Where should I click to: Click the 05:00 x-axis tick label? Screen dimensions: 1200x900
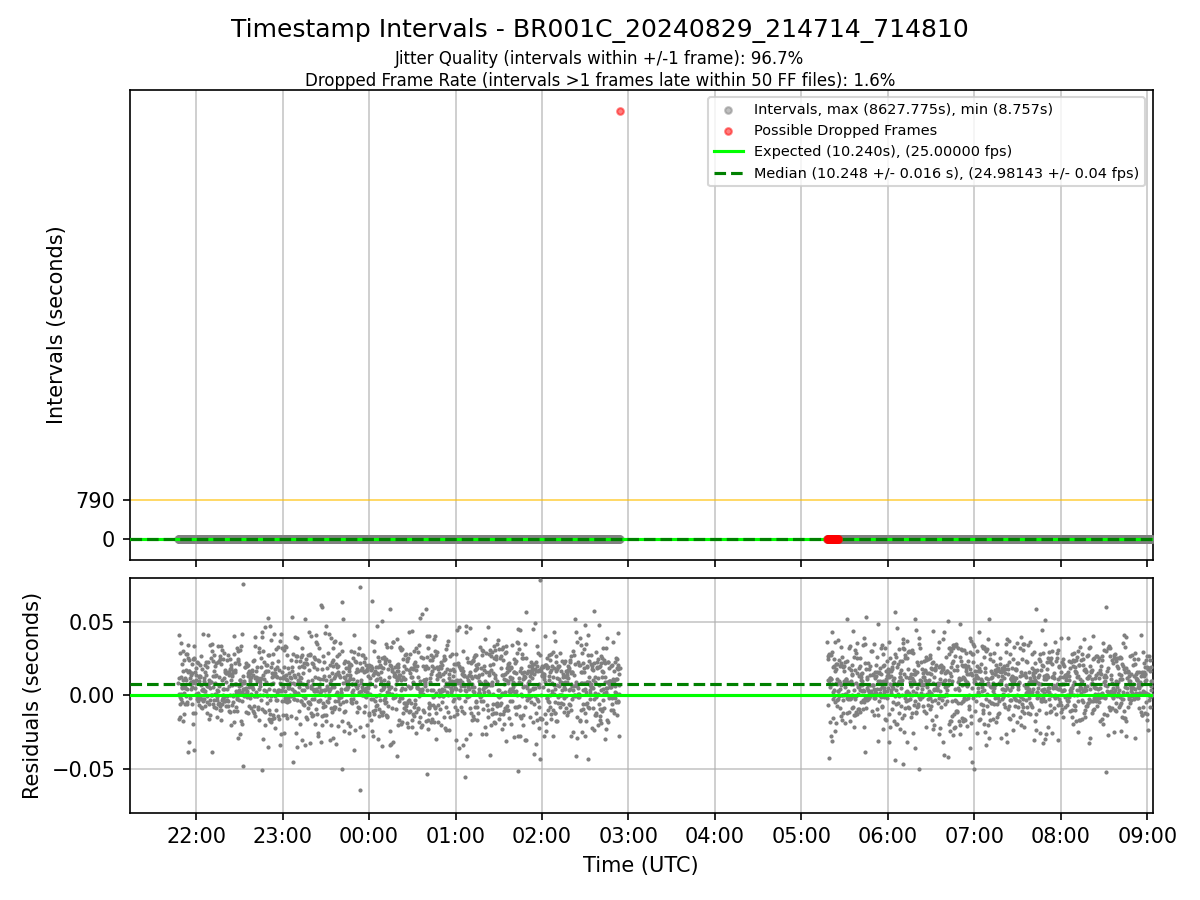(801, 835)
